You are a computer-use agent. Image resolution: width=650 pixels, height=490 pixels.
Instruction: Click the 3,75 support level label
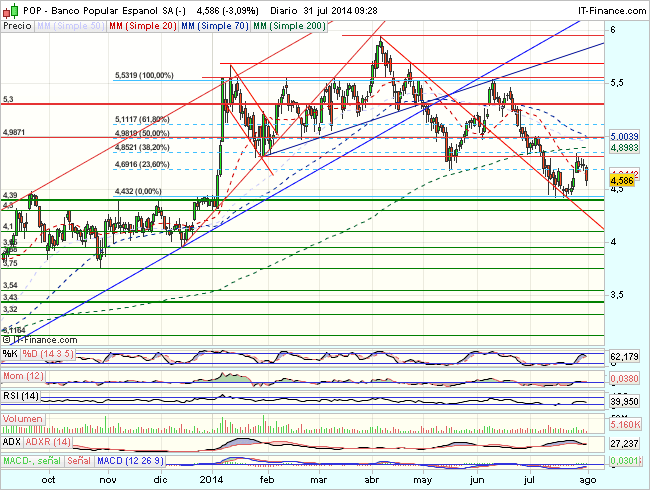pyautogui.click(x=10, y=263)
